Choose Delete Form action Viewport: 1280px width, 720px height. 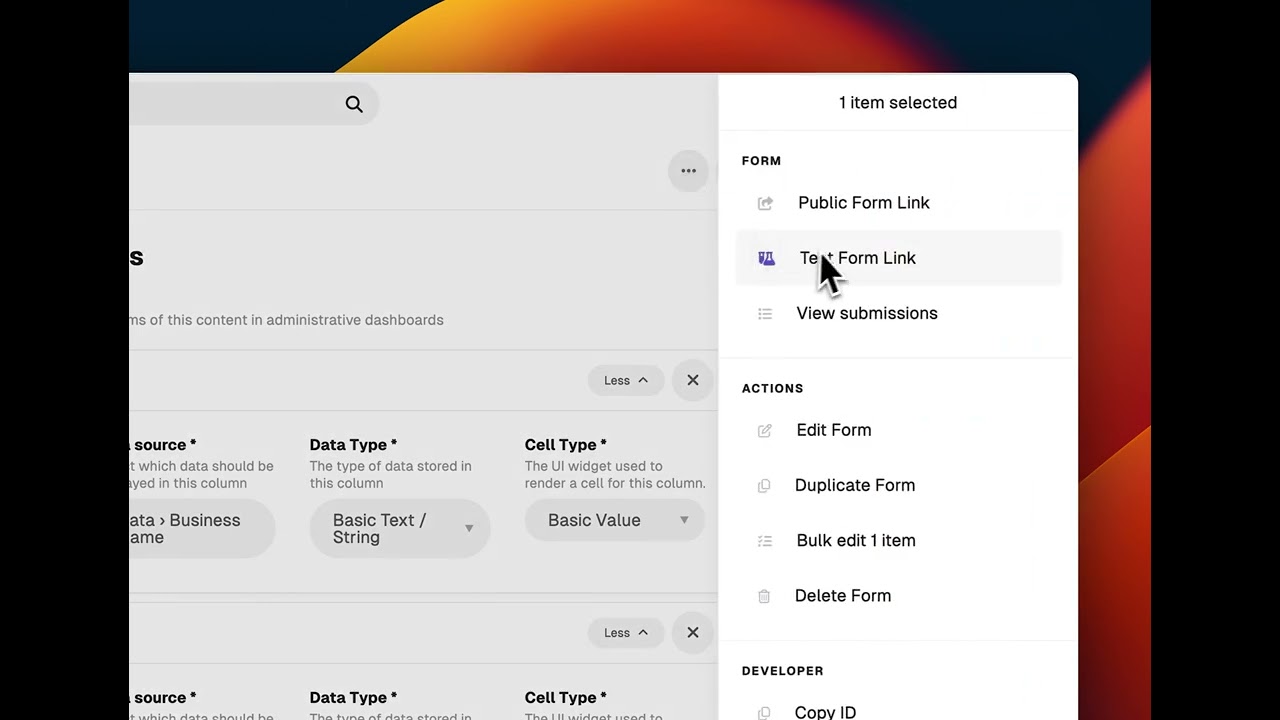pyautogui.click(x=898, y=596)
